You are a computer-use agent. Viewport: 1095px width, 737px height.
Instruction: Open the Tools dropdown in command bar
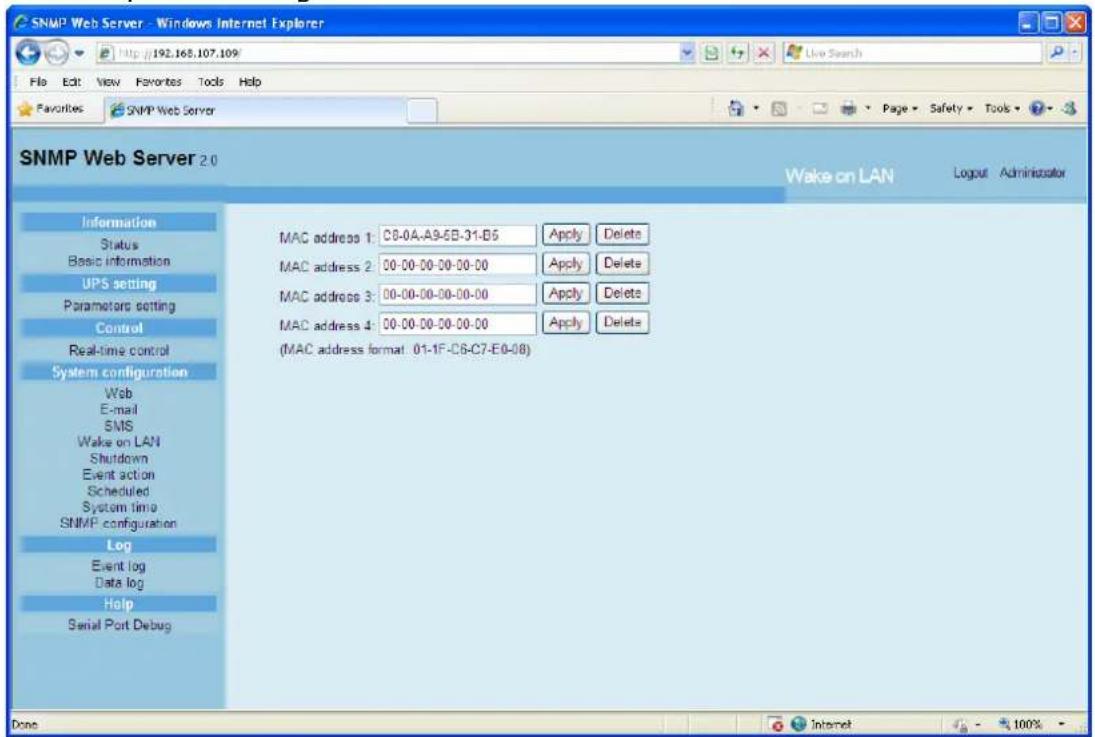(x=1002, y=109)
